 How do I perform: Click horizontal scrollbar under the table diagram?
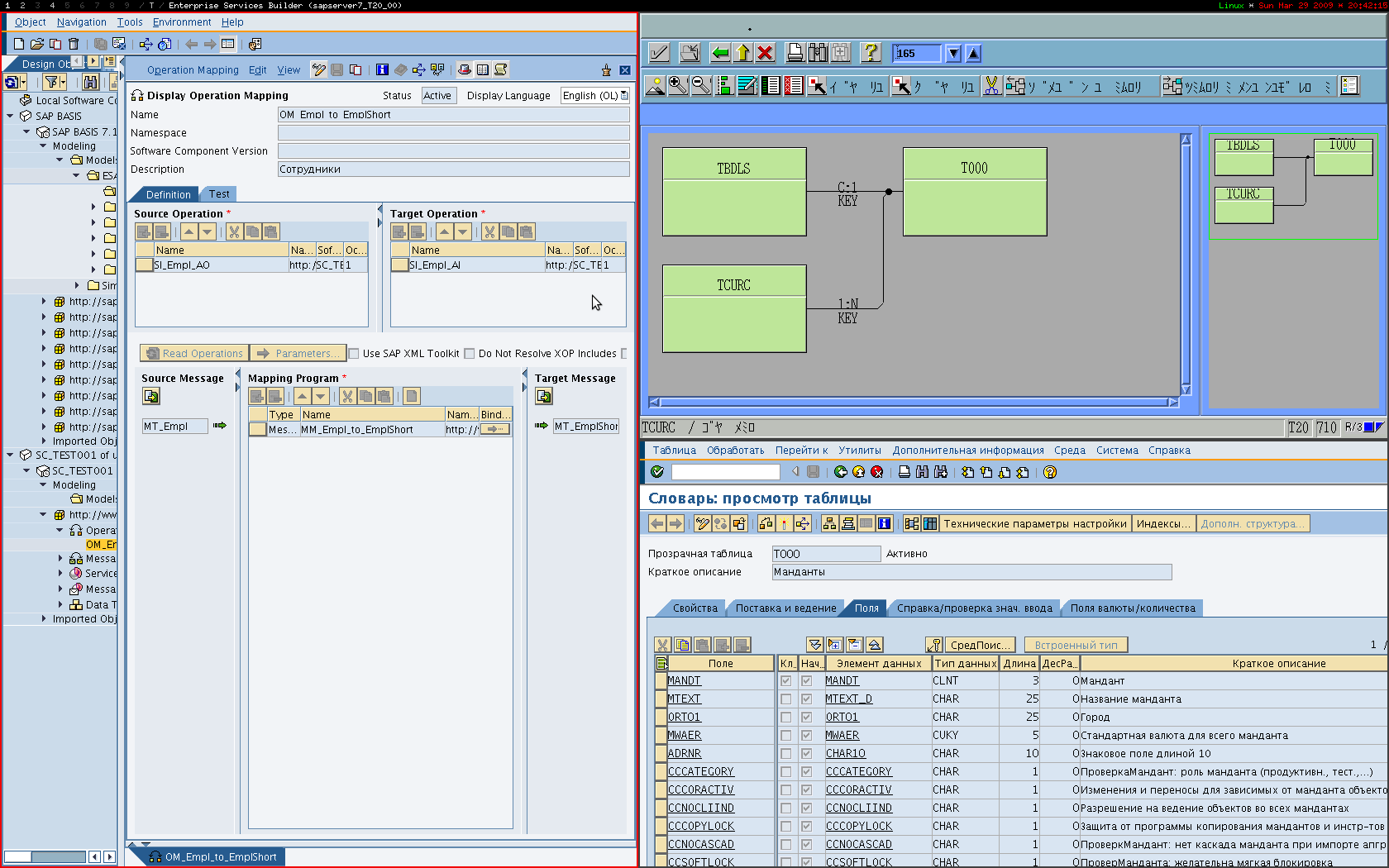(914, 403)
